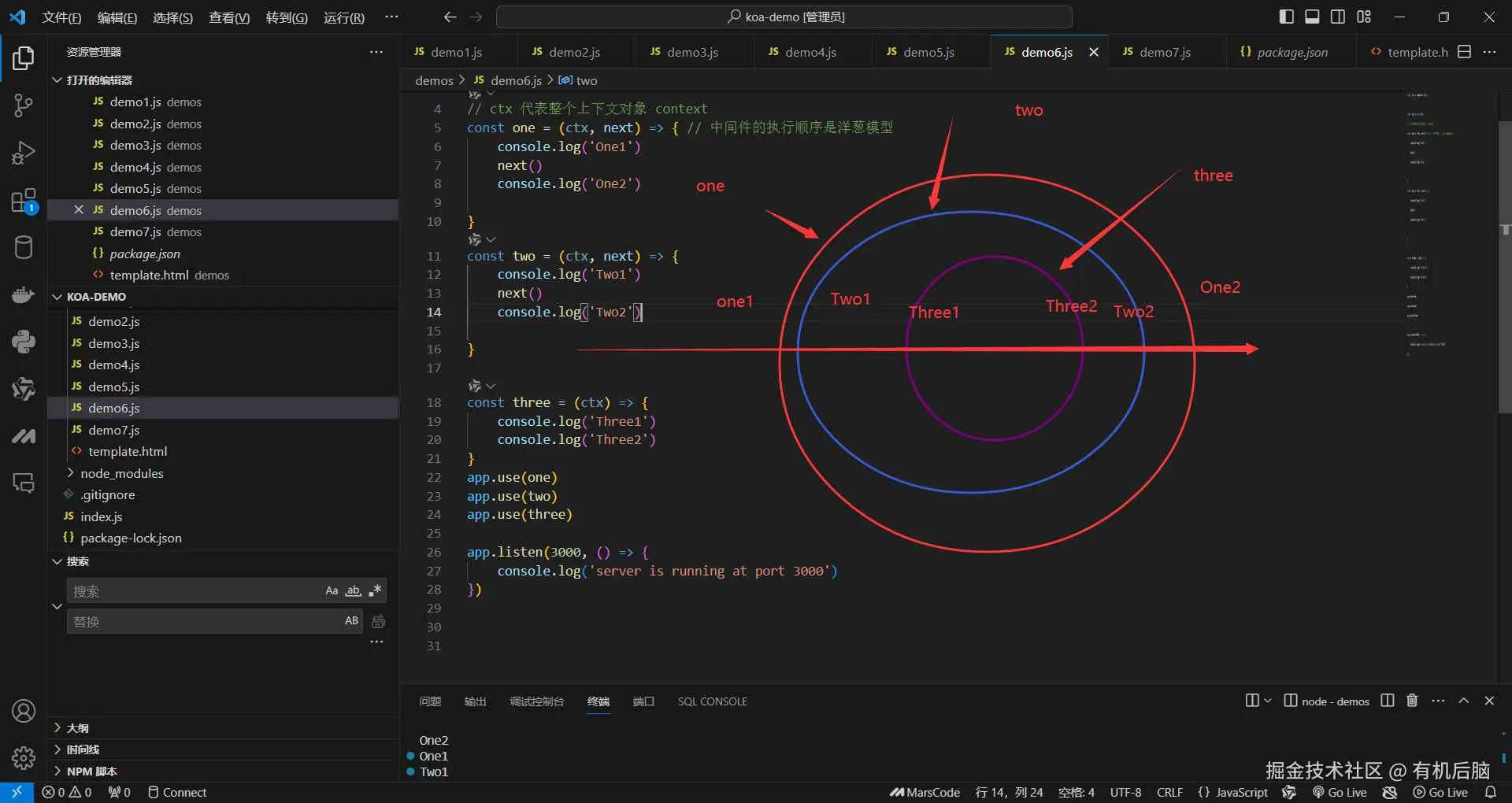Open the Python activity bar icon
The width and height of the screenshot is (1512, 803).
pyautogui.click(x=24, y=342)
